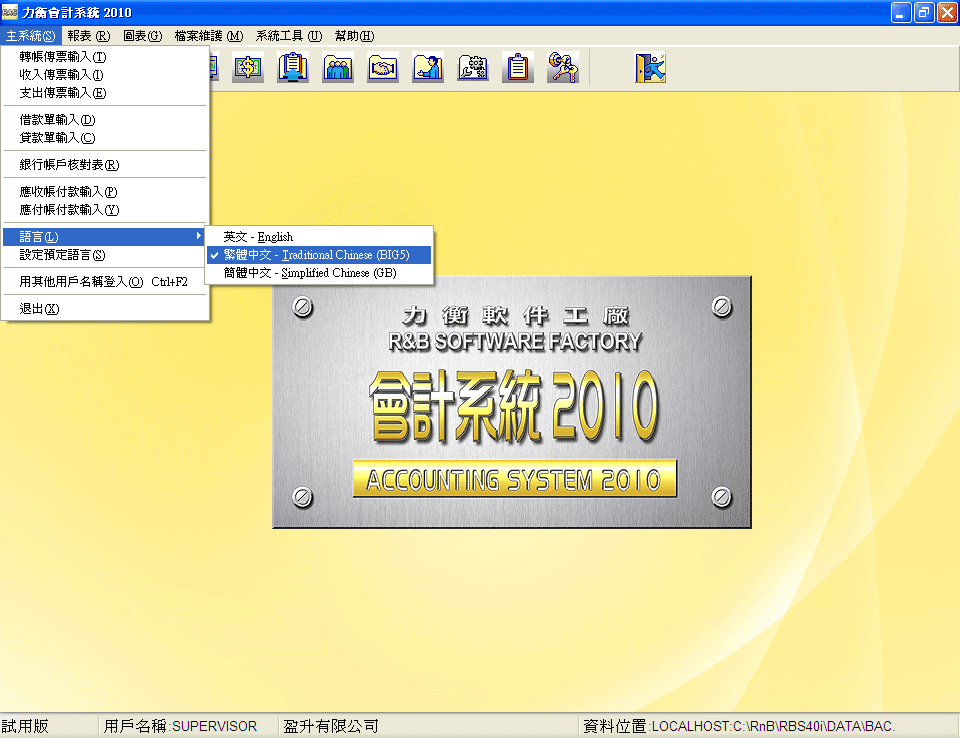Screen dimensions: 960x738
Task: Click 用戶名稱:SUPERVISOR status bar entry
Action: pos(181,726)
